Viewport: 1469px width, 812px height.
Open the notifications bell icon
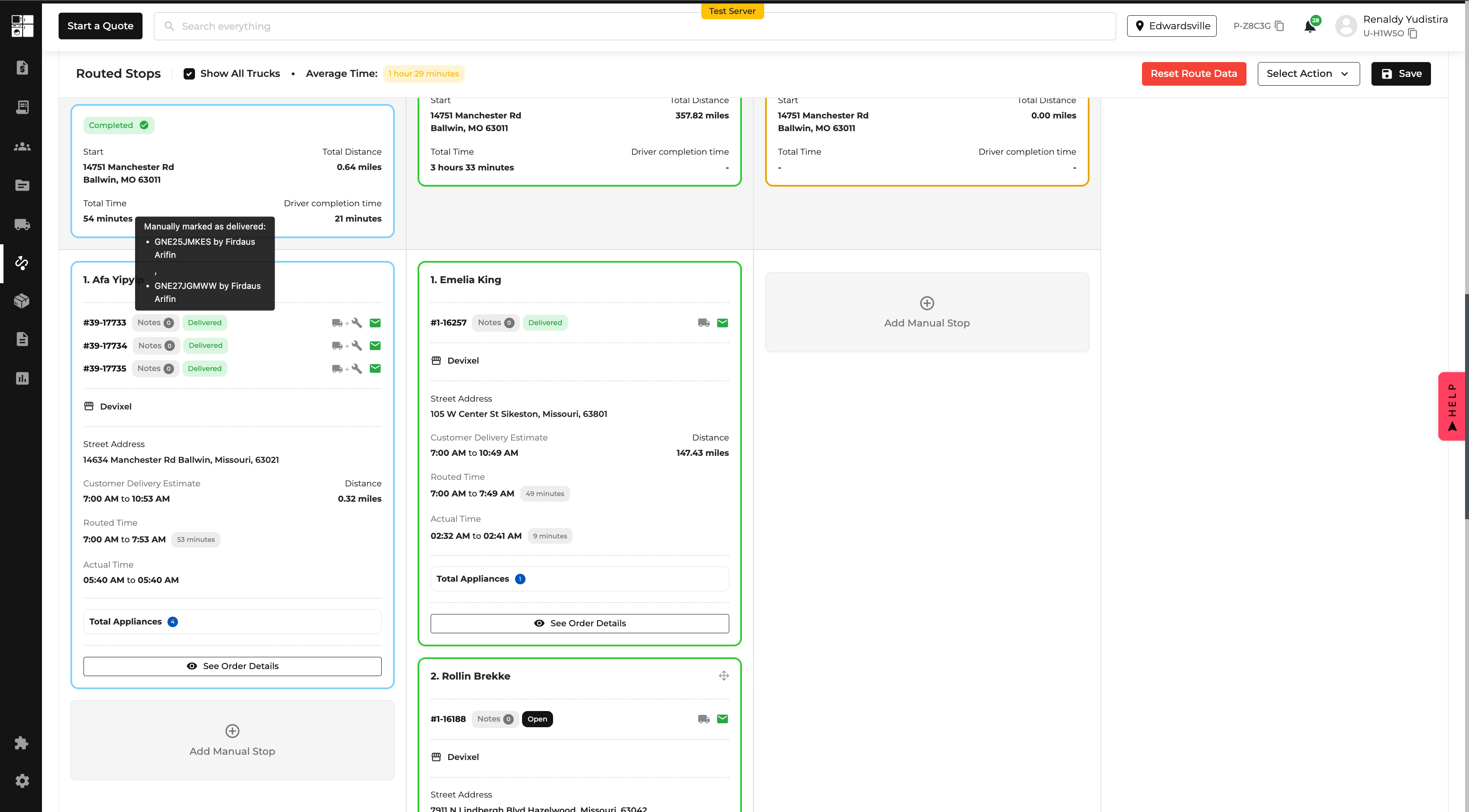tap(1310, 27)
